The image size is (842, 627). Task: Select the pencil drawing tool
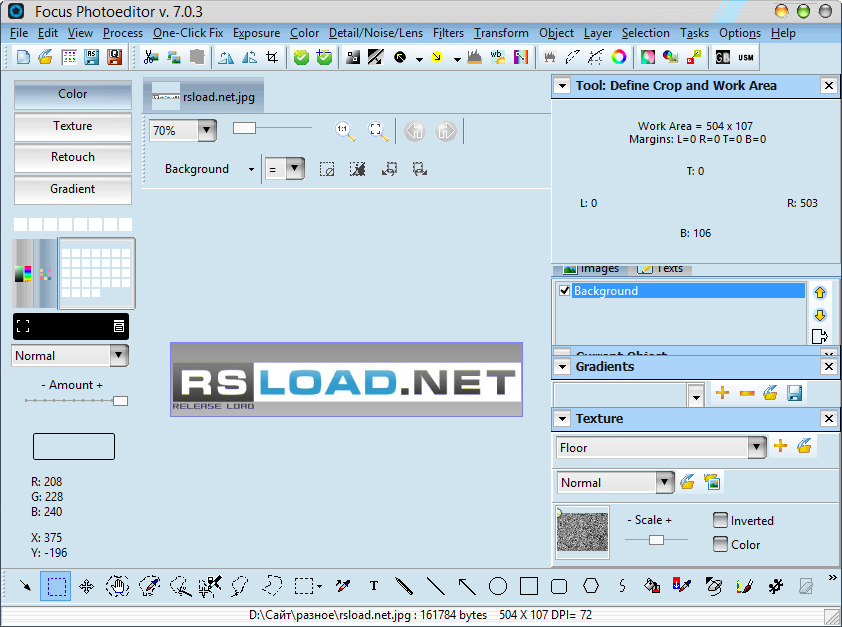(x=404, y=586)
